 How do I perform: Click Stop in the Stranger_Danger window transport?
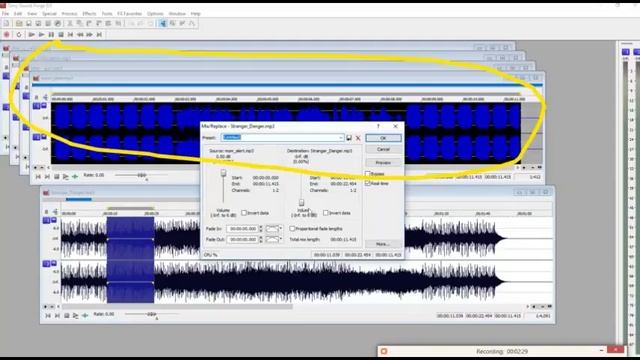tap(67, 315)
